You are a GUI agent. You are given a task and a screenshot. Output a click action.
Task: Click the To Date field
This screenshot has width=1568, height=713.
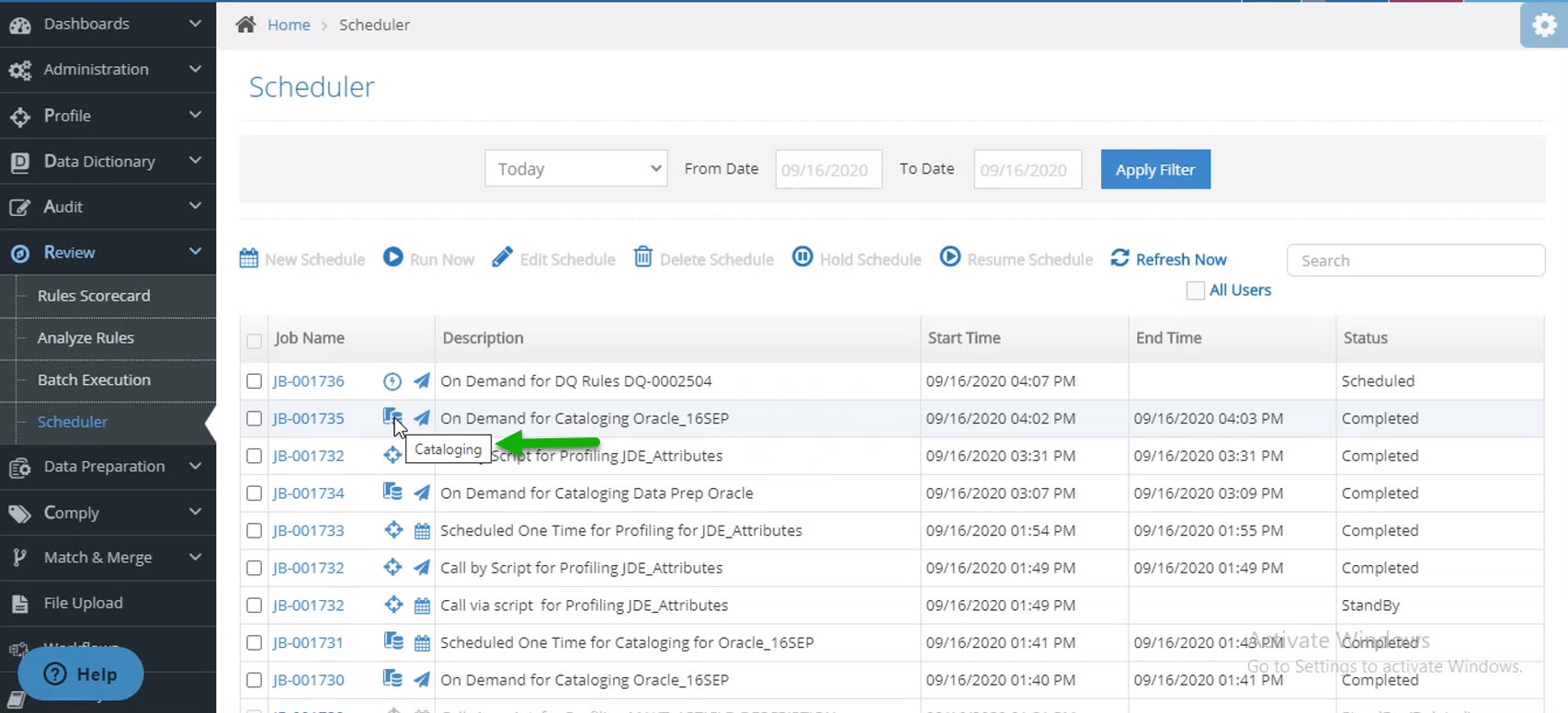(x=1028, y=169)
